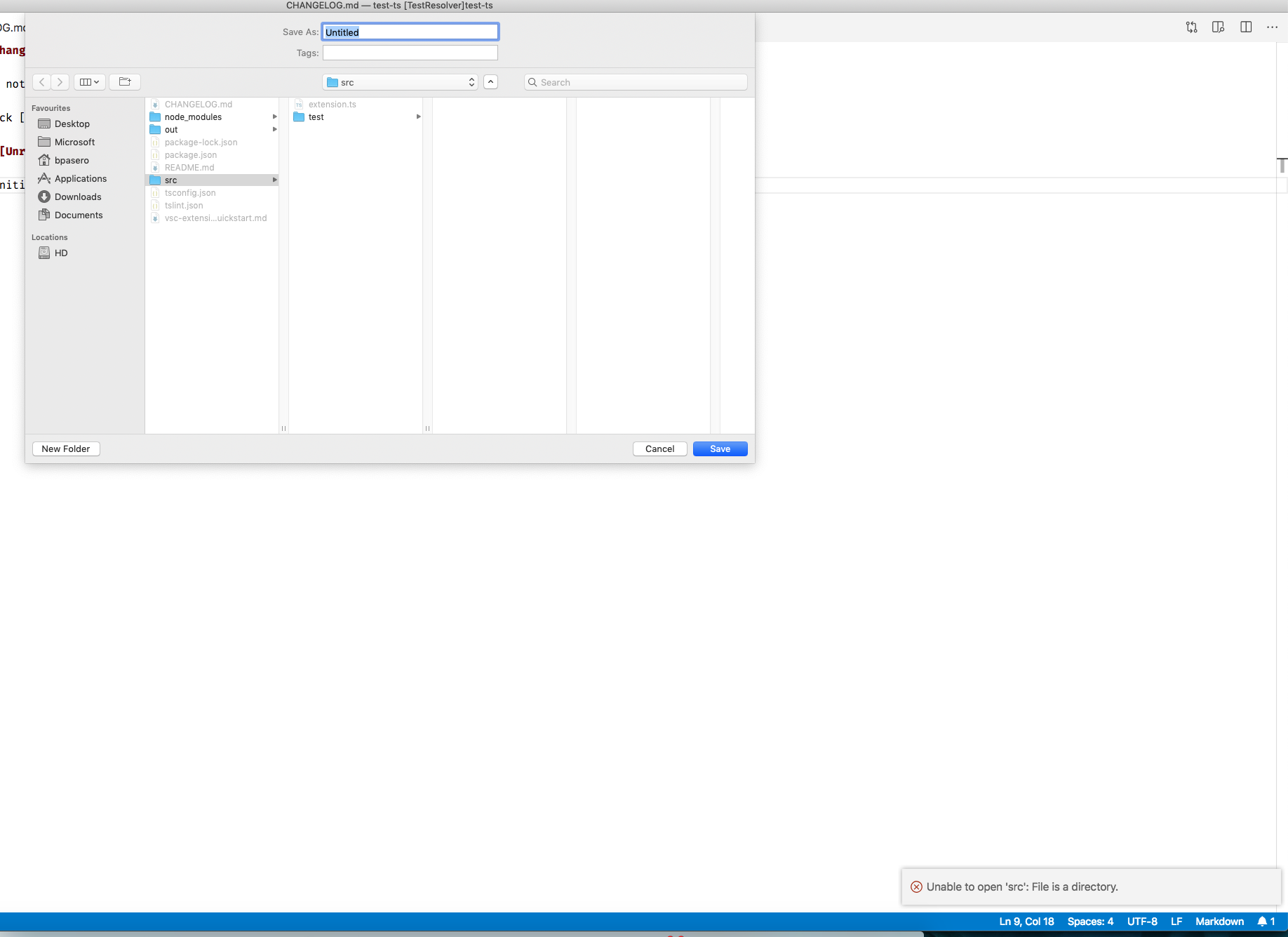
Task: Click the Save button
Action: coord(720,448)
